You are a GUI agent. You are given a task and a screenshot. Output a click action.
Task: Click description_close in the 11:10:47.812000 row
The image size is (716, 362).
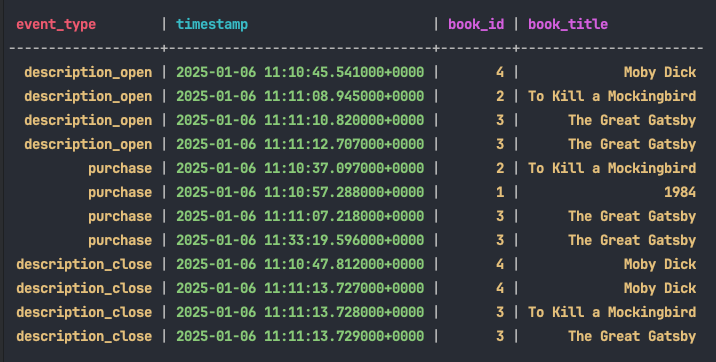[x=84, y=264]
